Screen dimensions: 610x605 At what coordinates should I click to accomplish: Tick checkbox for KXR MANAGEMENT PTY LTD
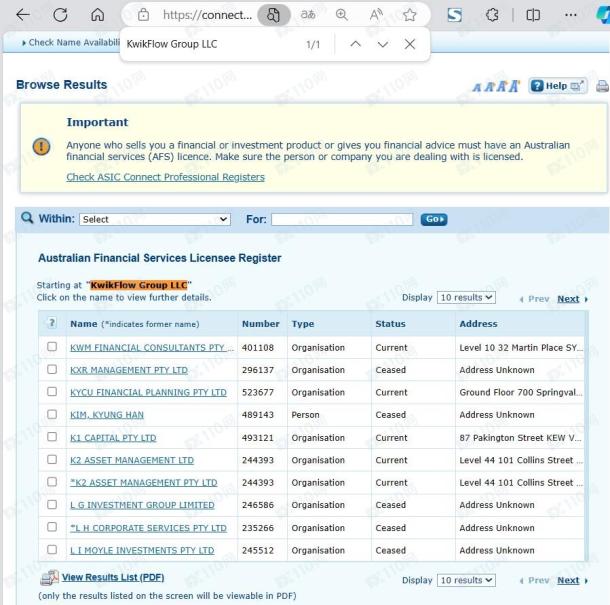(x=52, y=369)
